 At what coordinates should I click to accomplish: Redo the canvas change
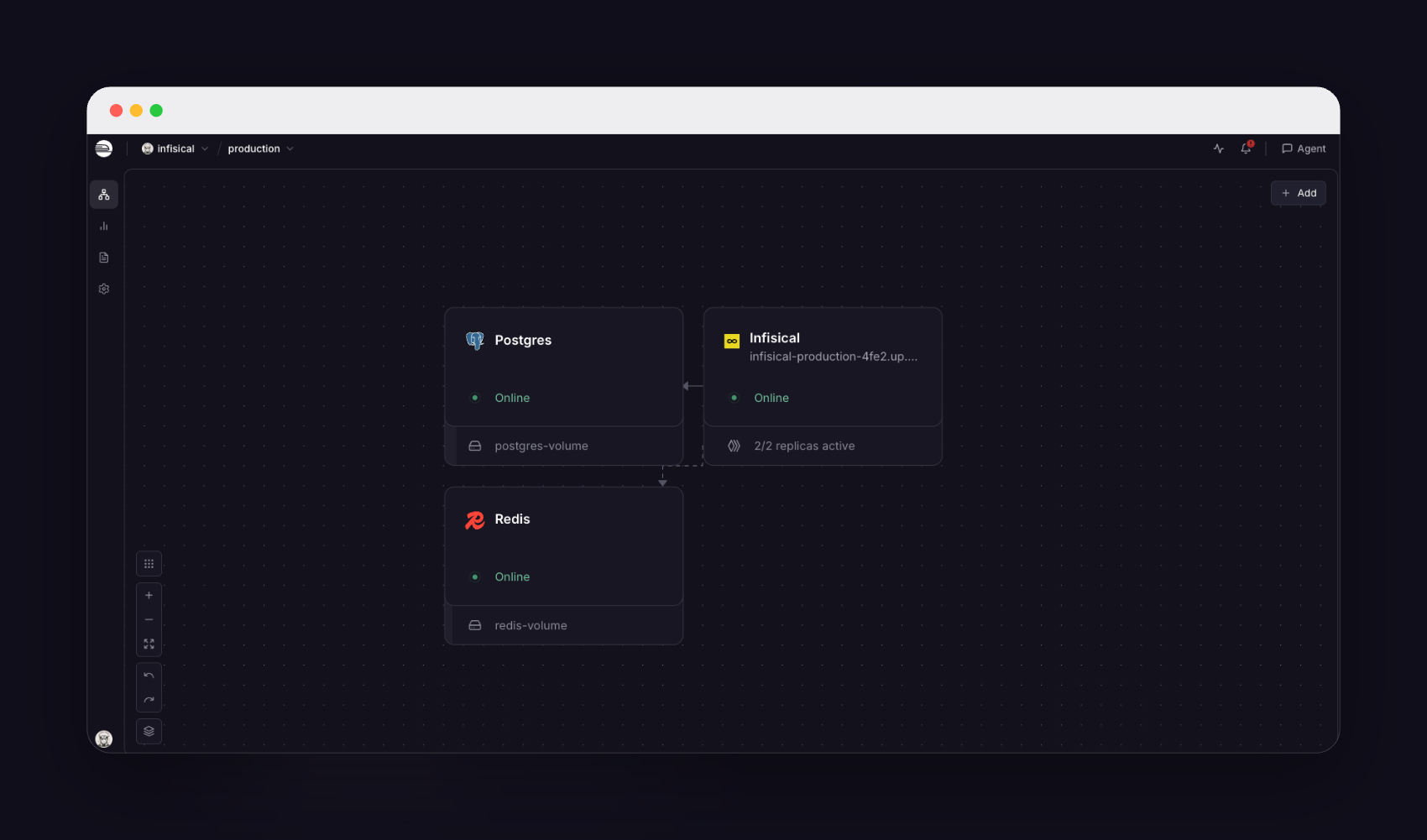tap(149, 700)
